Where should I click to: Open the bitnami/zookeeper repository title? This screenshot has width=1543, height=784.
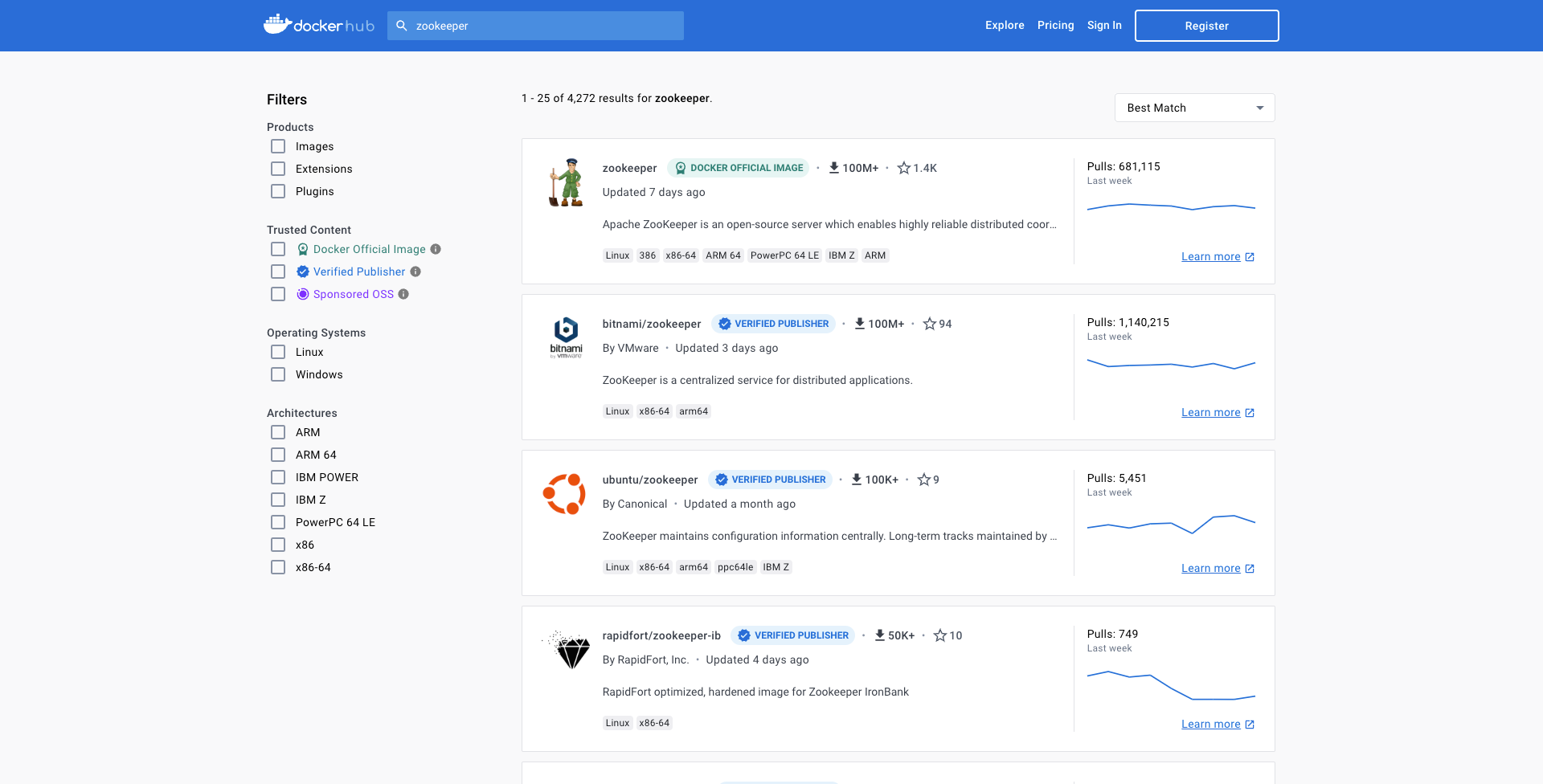[x=652, y=324]
